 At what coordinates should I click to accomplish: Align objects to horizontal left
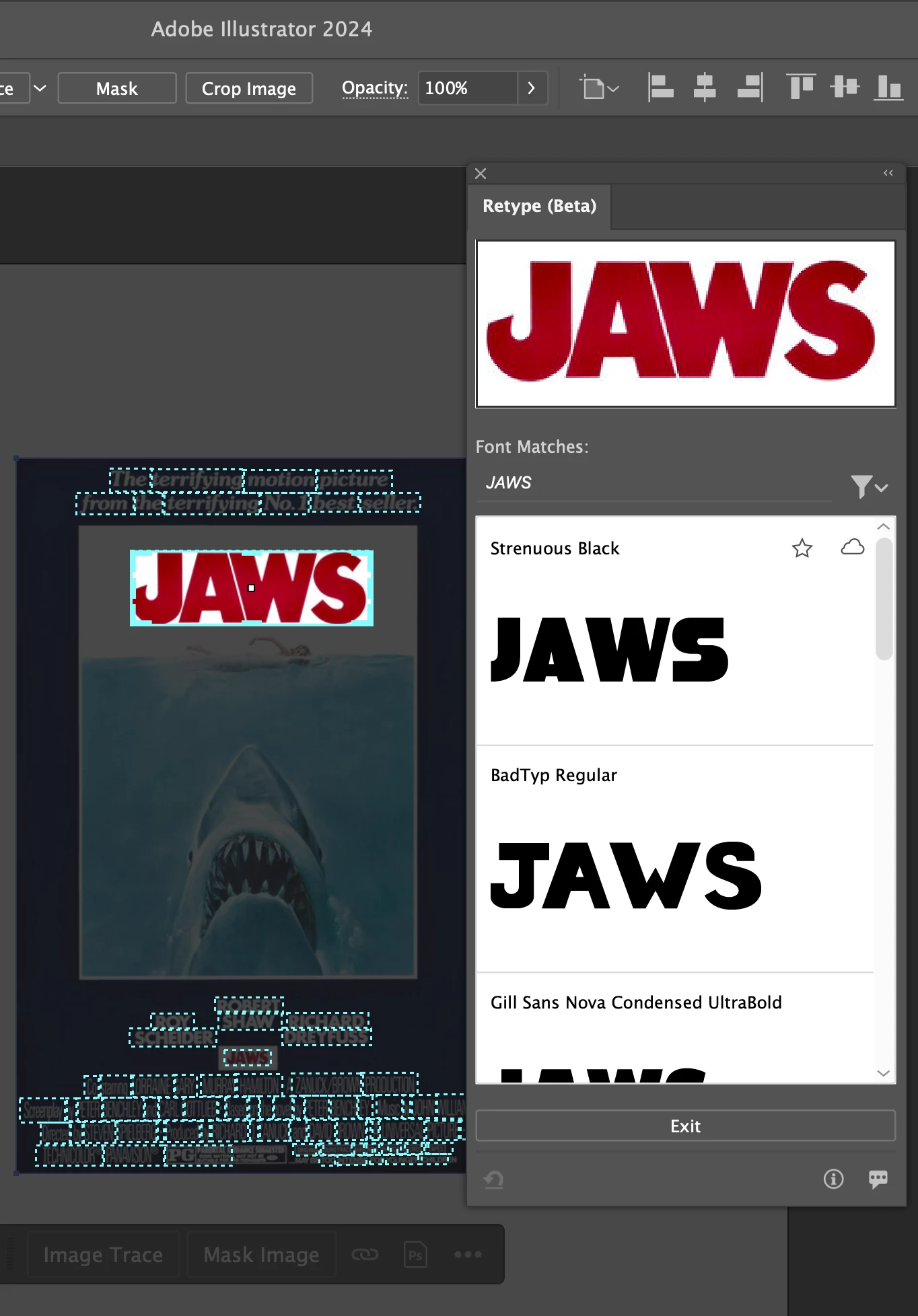coord(660,87)
